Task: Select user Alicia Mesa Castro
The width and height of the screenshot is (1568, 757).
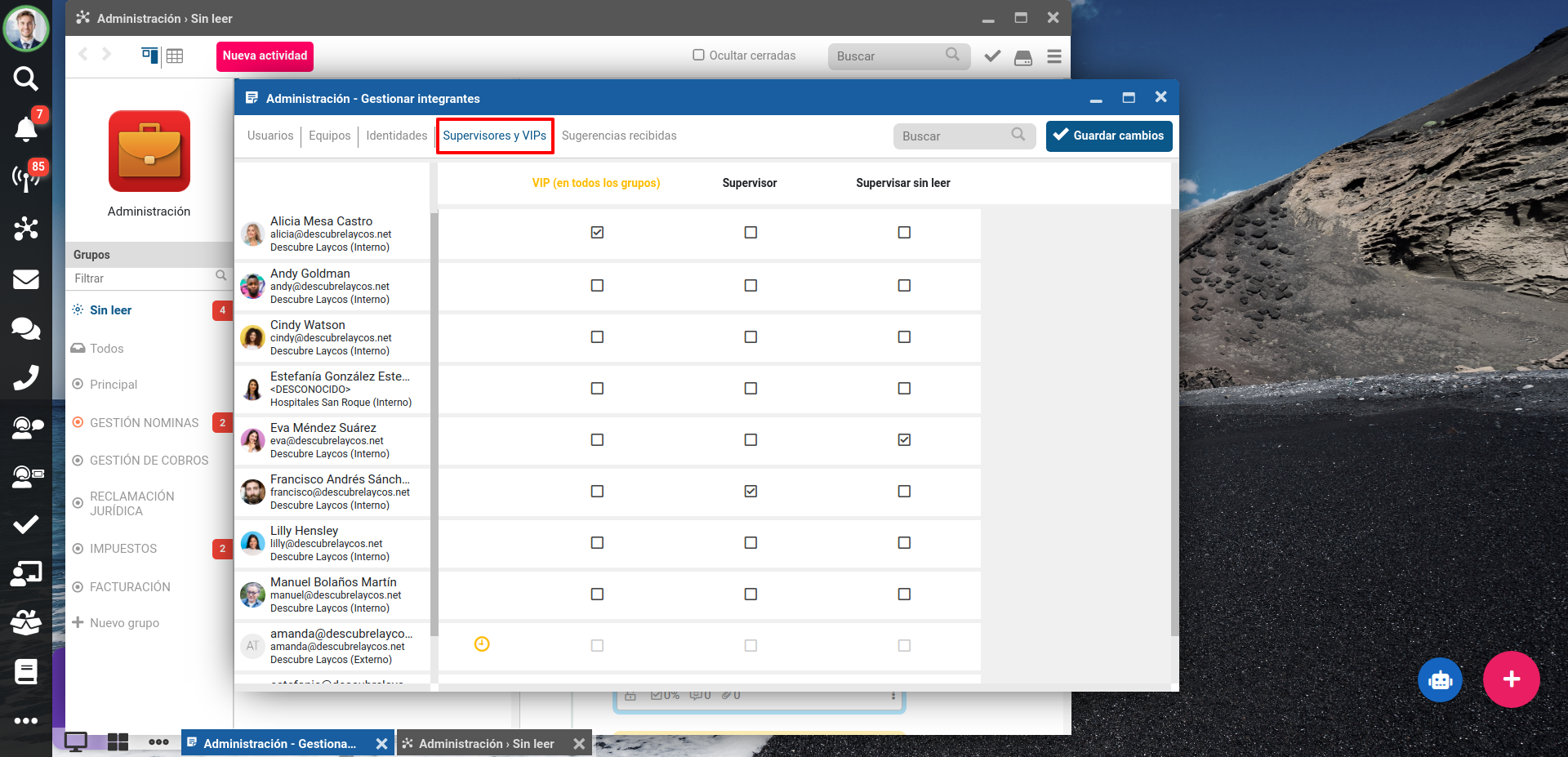Action: pyautogui.click(x=332, y=234)
